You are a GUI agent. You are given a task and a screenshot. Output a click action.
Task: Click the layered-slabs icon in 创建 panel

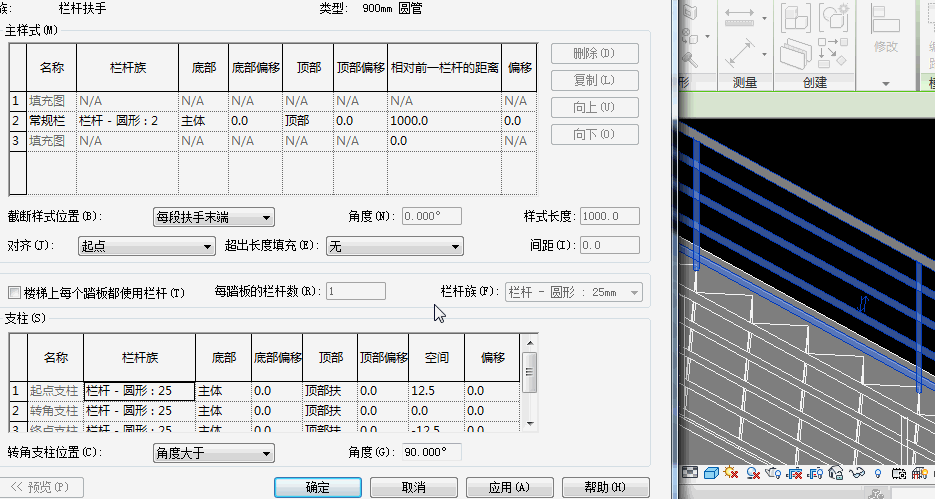pos(795,54)
